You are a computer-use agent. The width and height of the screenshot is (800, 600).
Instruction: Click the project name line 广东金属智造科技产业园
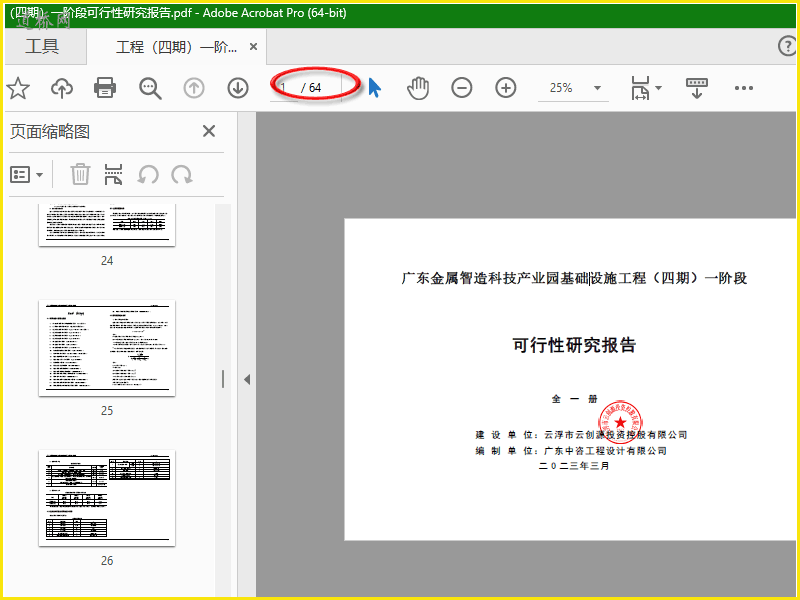pyautogui.click(x=574, y=279)
